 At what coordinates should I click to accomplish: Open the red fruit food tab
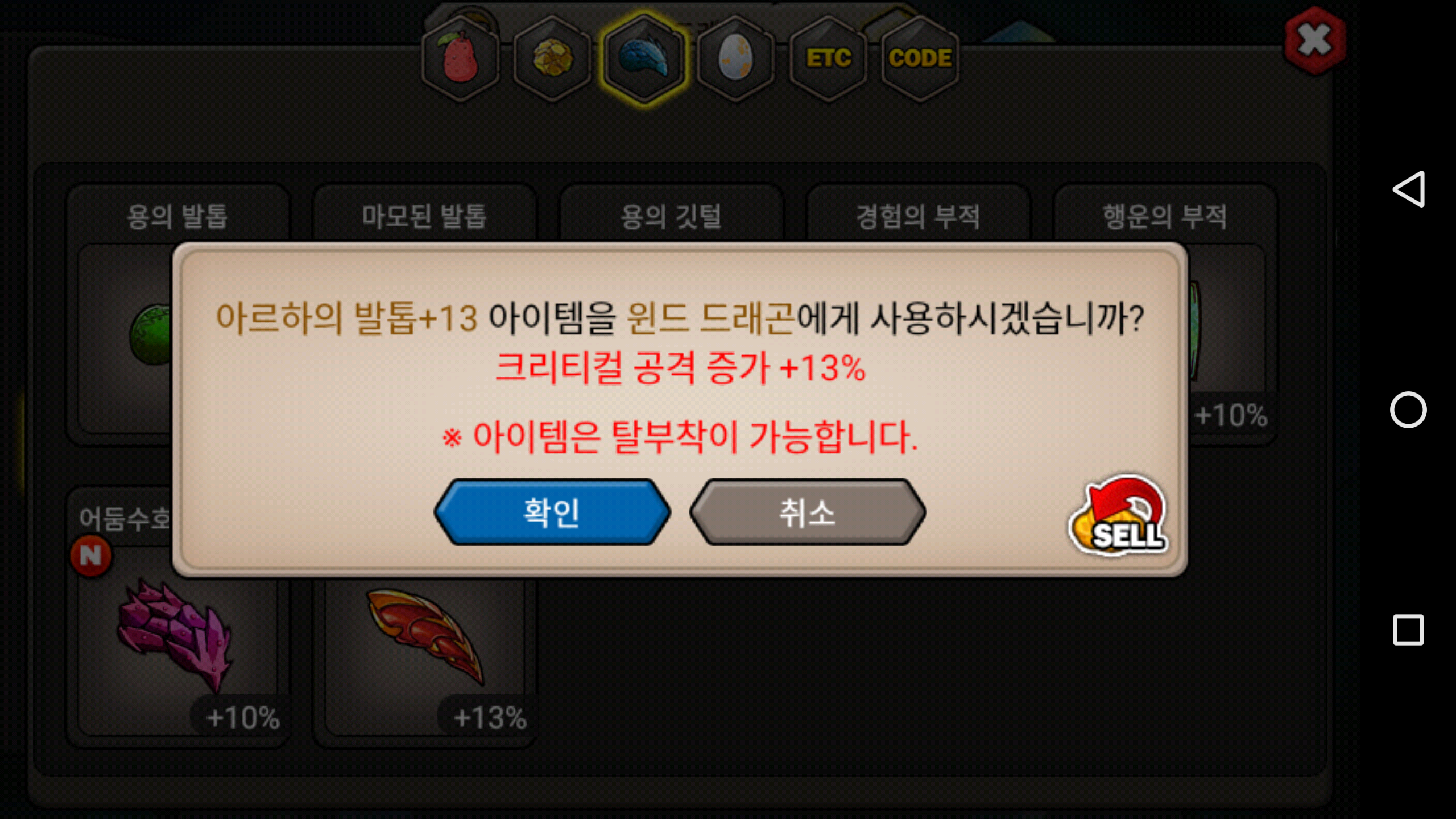coord(460,59)
